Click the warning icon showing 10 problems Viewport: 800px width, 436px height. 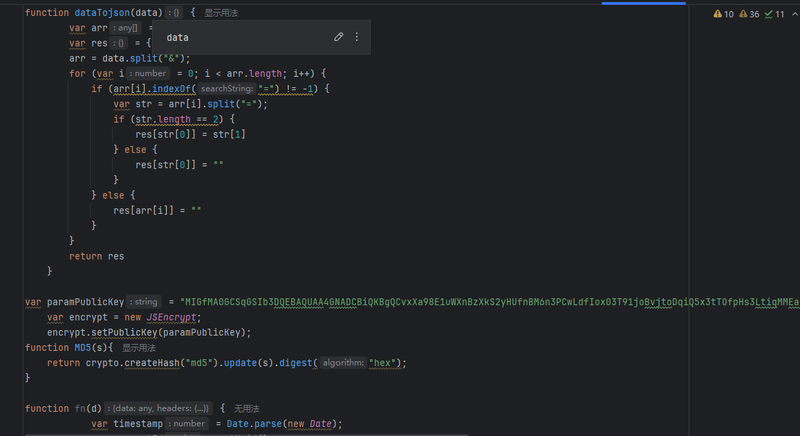[x=723, y=14]
